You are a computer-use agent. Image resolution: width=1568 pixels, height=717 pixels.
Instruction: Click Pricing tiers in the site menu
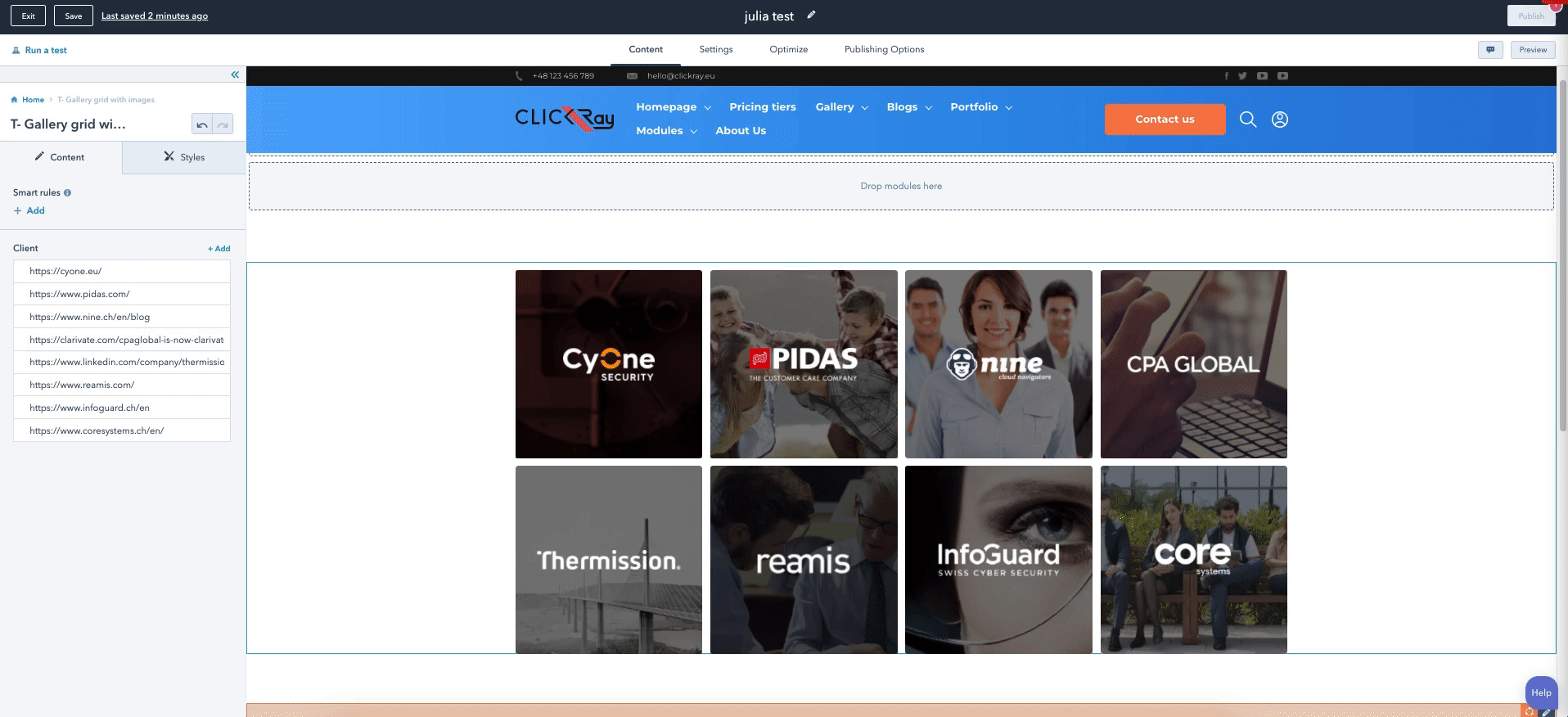(763, 107)
